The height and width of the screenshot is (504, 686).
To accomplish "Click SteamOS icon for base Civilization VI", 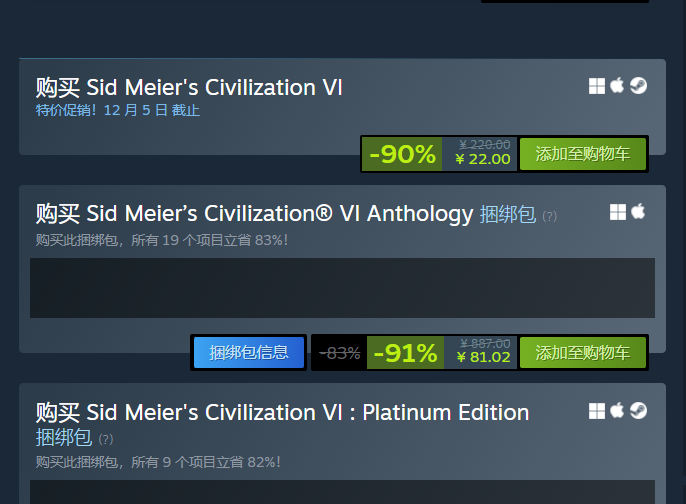I will (x=638, y=86).
